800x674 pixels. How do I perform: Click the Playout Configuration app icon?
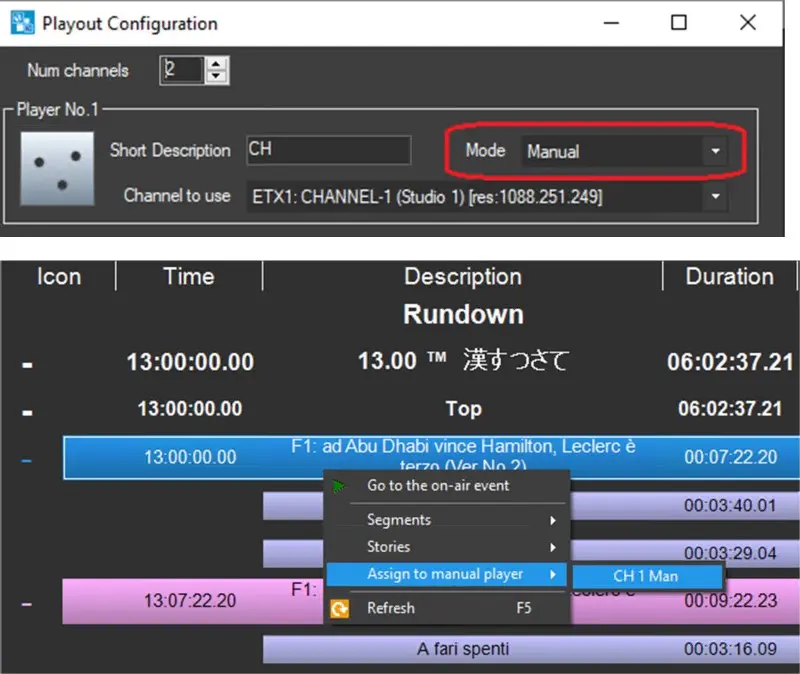click(x=18, y=22)
